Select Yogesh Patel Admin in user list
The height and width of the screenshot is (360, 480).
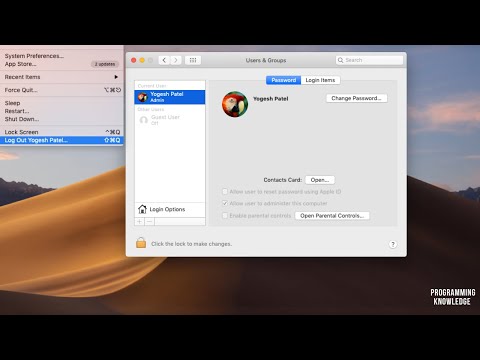[x=170, y=97]
